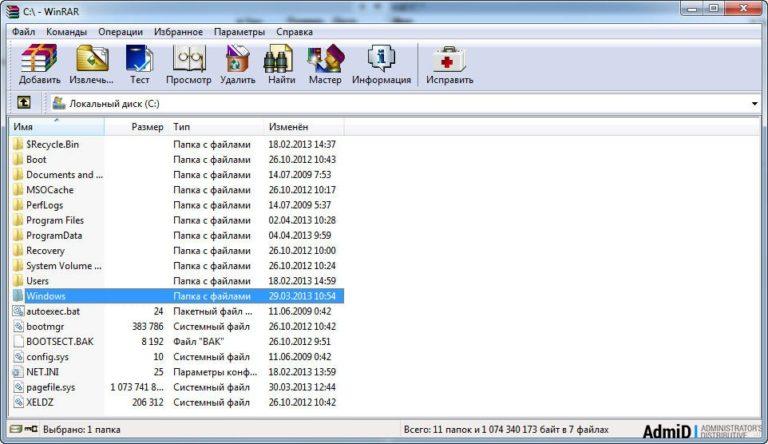768x444 pixels.
Task: Open the Параметры menu
Action: [239, 32]
